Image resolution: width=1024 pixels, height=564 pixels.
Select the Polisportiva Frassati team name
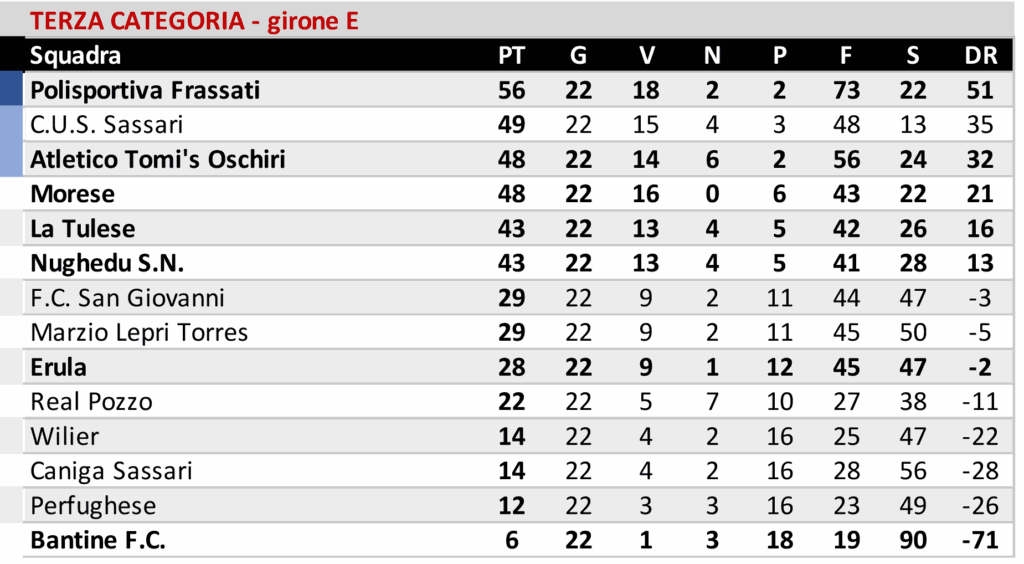[145, 90]
